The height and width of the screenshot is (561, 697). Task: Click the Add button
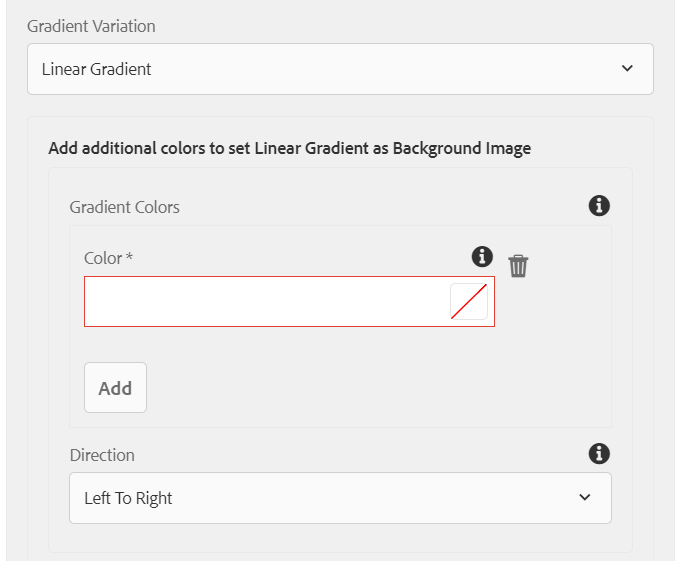116,388
